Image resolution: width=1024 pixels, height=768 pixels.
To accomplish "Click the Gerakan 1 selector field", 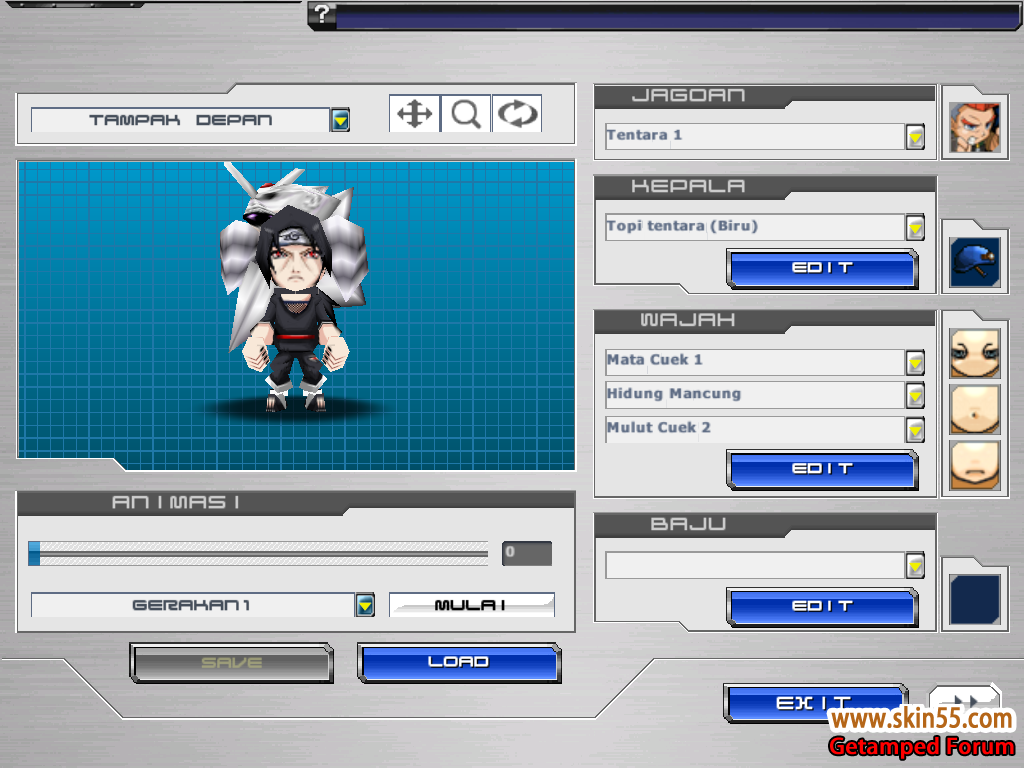I will (x=193, y=605).
